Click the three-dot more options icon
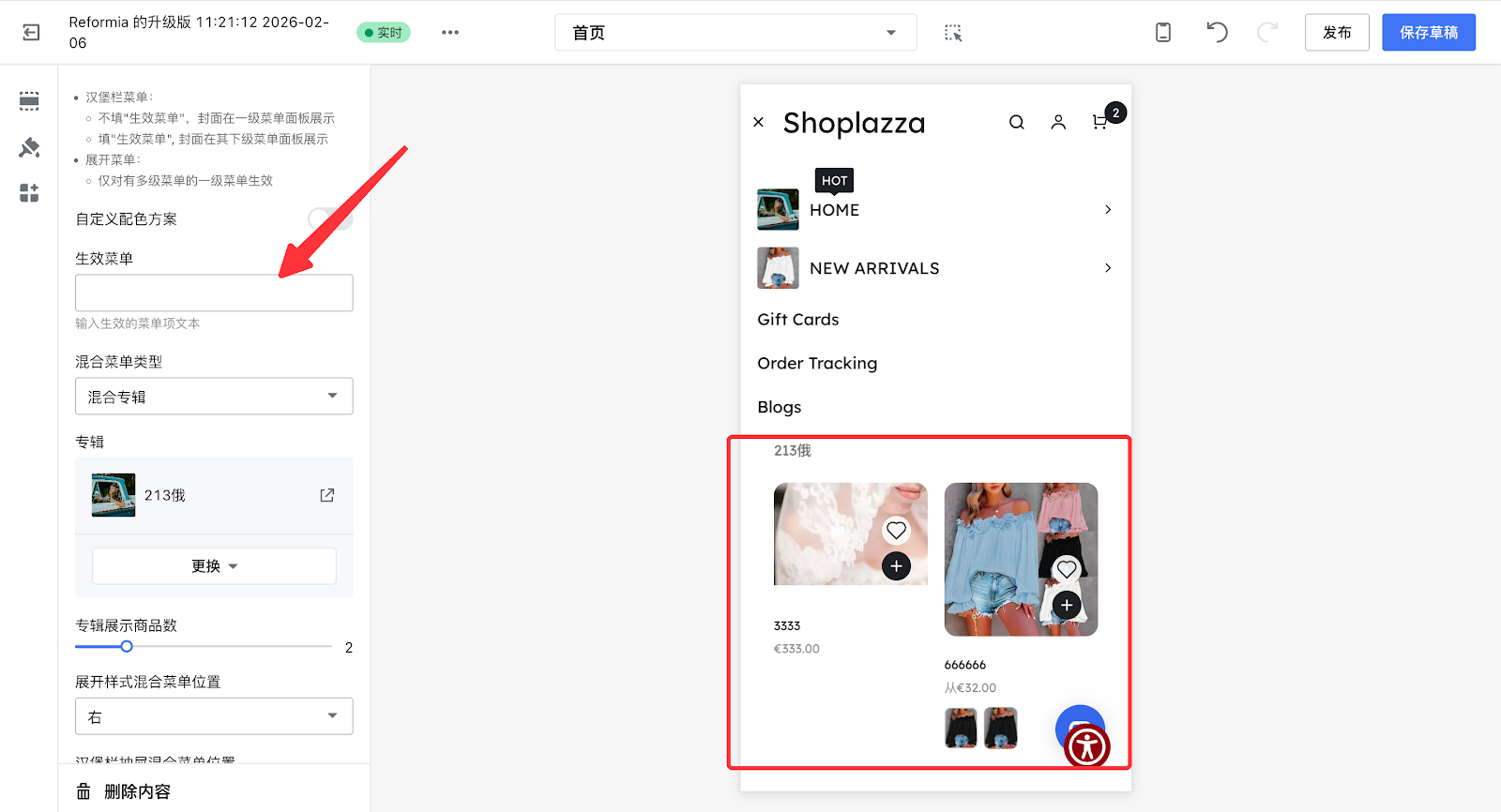The height and width of the screenshot is (812, 1501). point(450,33)
